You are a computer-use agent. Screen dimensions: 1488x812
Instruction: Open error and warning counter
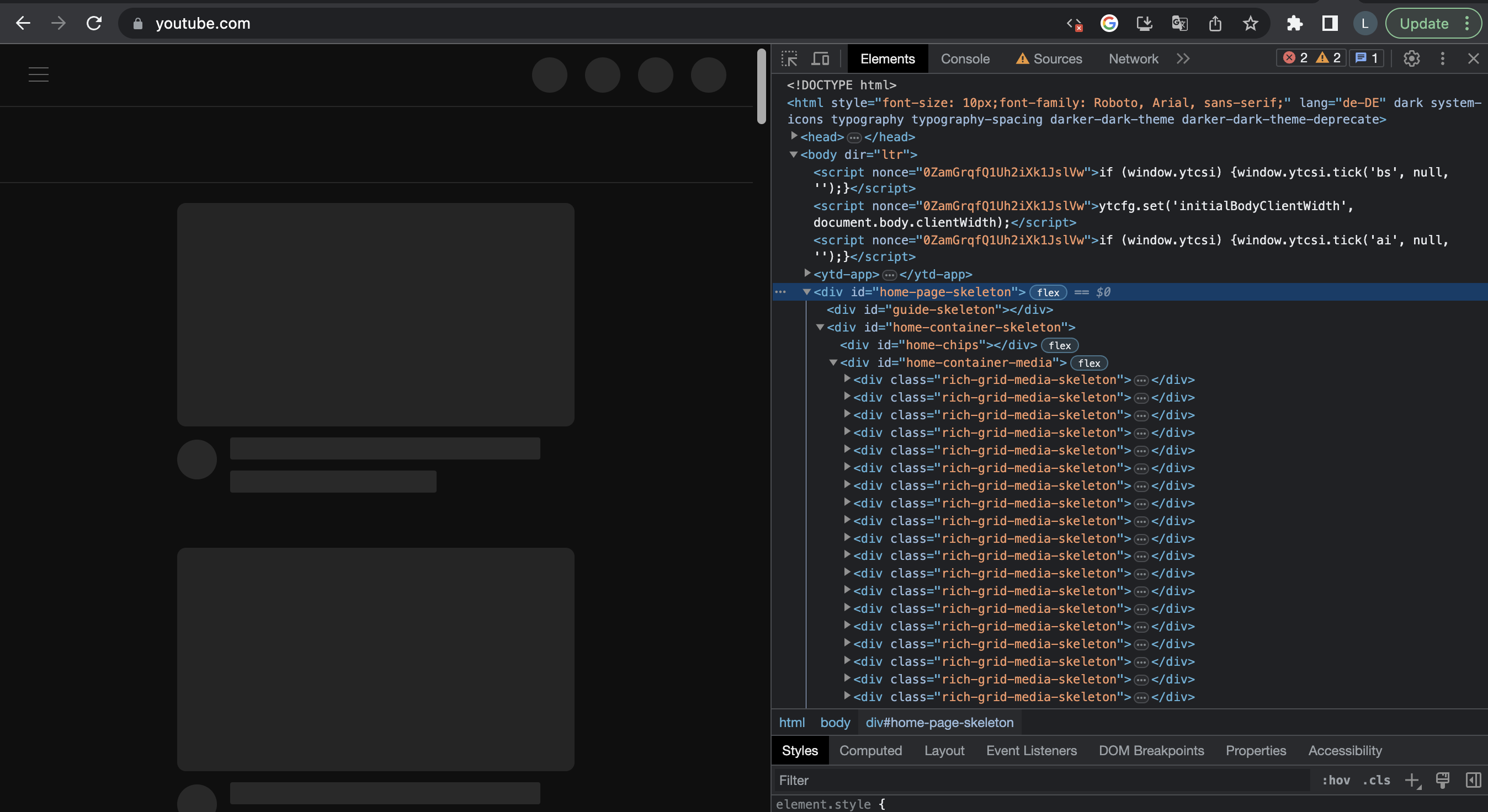pyautogui.click(x=1311, y=58)
